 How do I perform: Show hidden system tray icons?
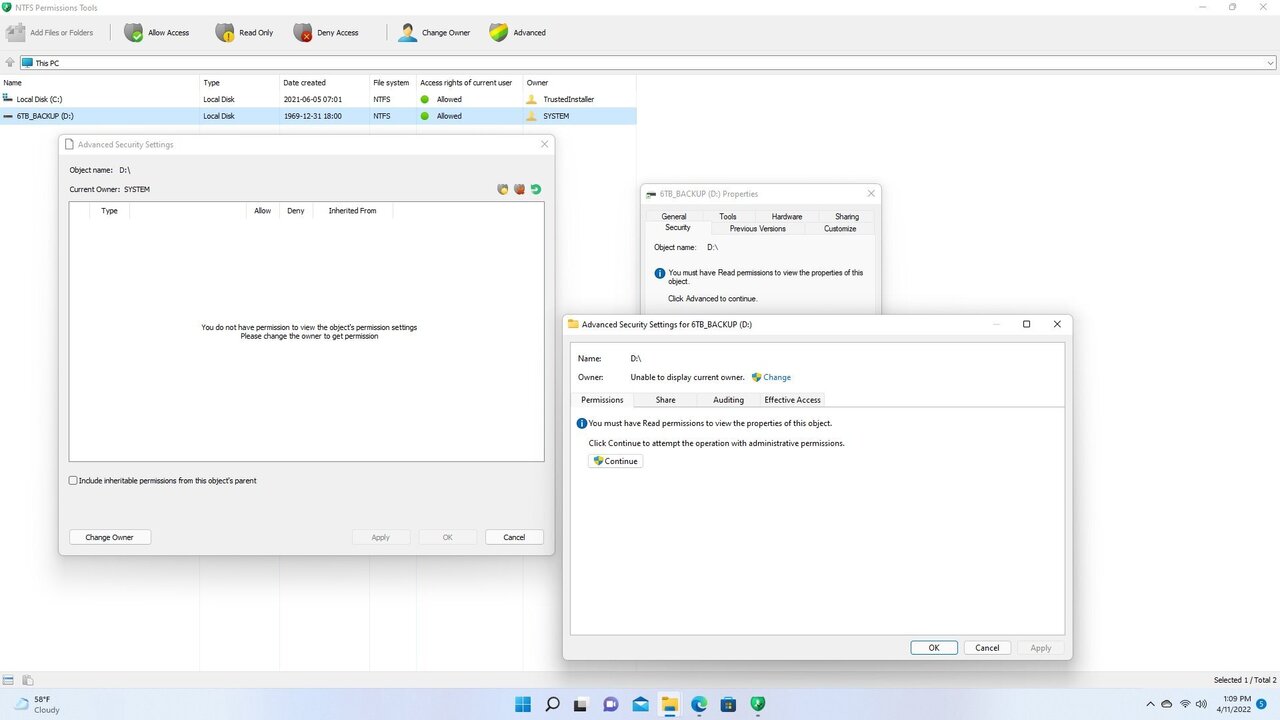pos(1150,704)
